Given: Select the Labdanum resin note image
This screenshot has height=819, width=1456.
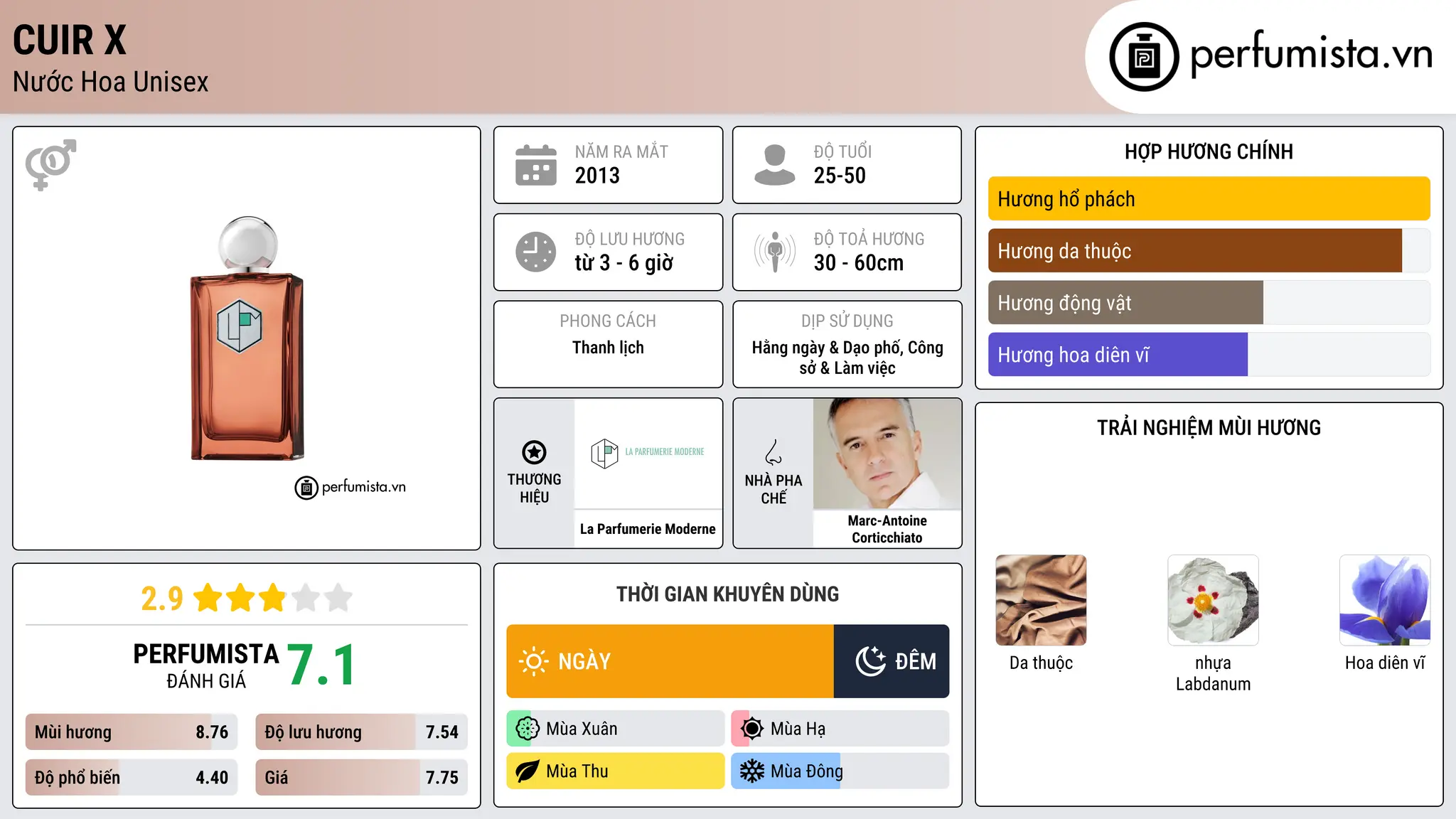Looking at the screenshot, I should pyautogui.click(x=1214, y=600).
